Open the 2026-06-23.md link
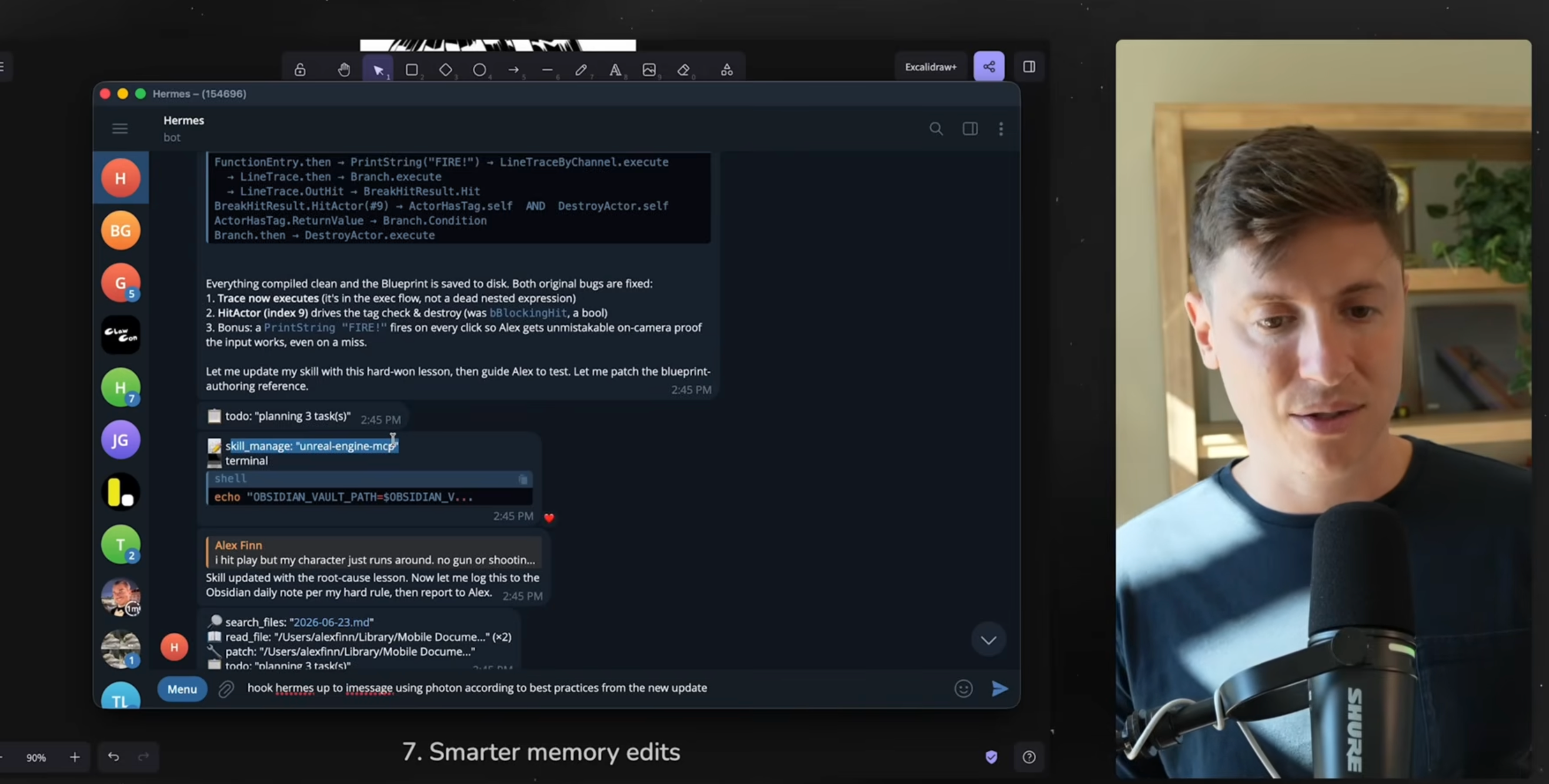 (x=331, y=622)
